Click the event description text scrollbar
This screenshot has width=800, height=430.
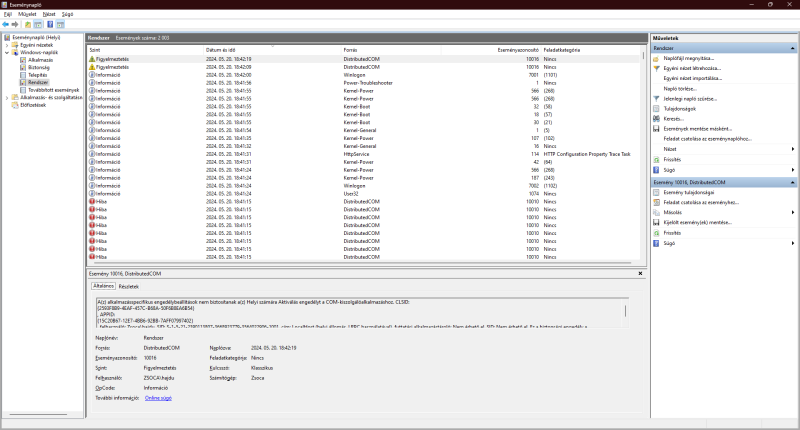(x=625, y=313)
